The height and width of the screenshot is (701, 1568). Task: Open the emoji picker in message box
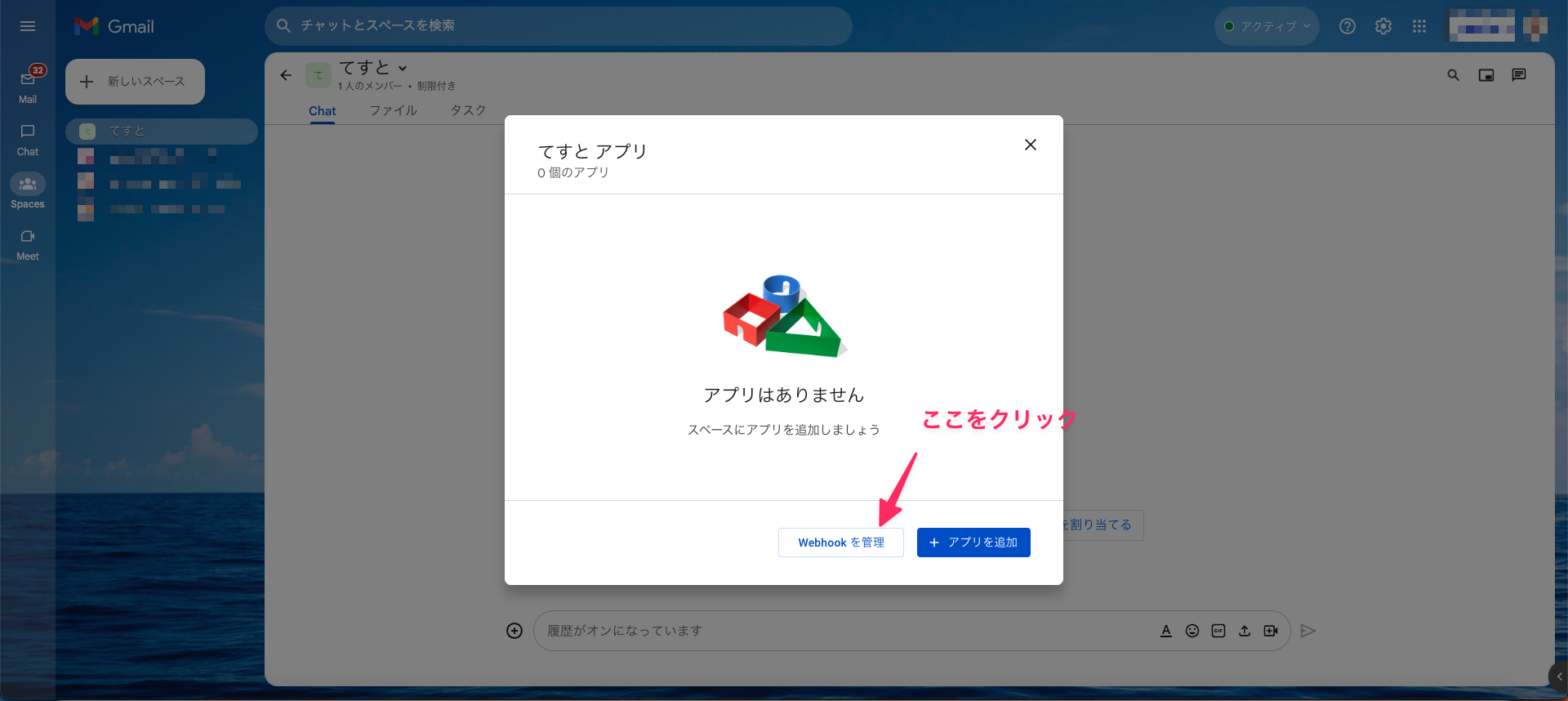1192,631
